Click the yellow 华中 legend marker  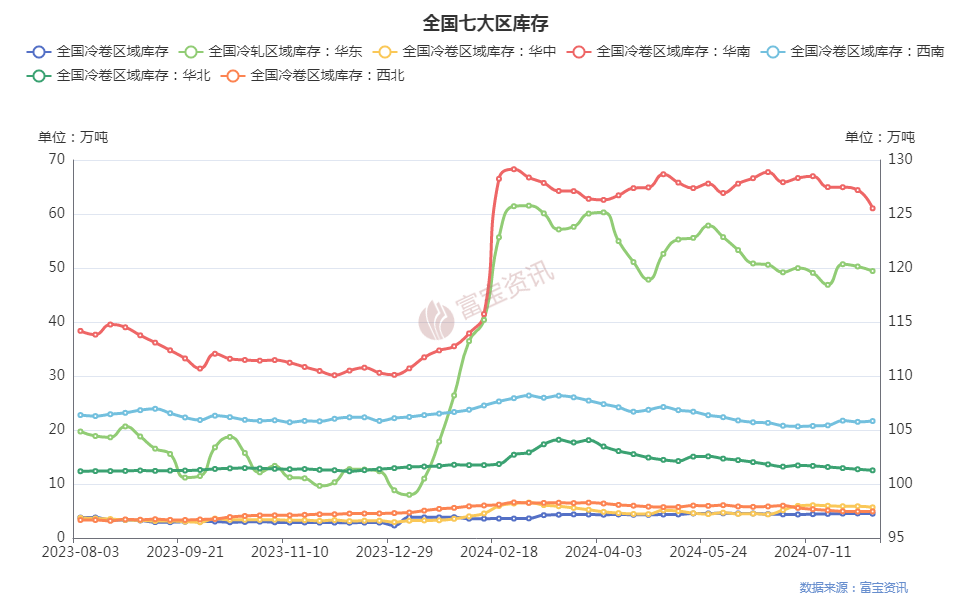[386, 50]
